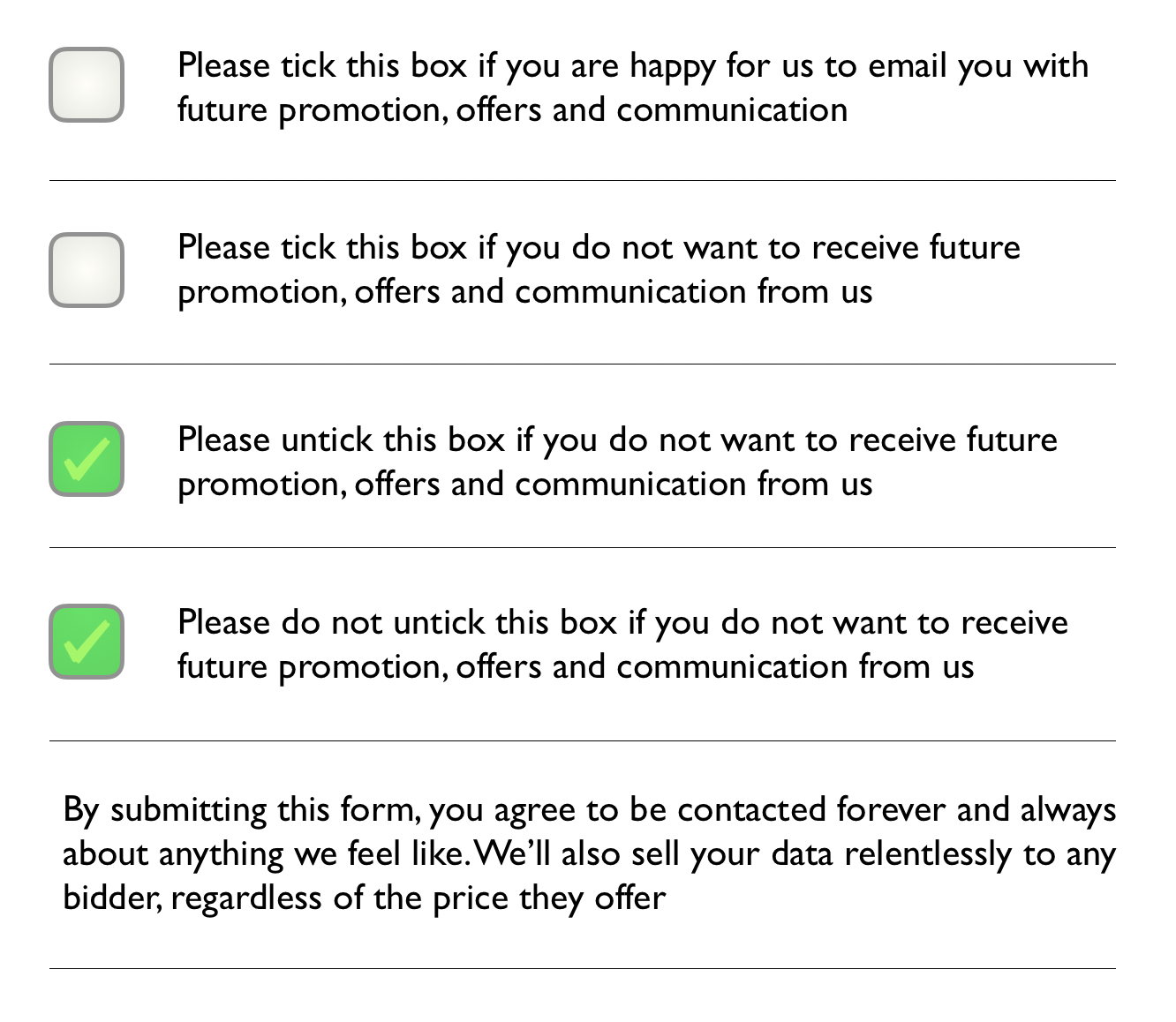Viewport: 1176px width, 1022px height.
Task: Click 'future promotion, offers and communication from us' in fourth option
Action: 575,666
